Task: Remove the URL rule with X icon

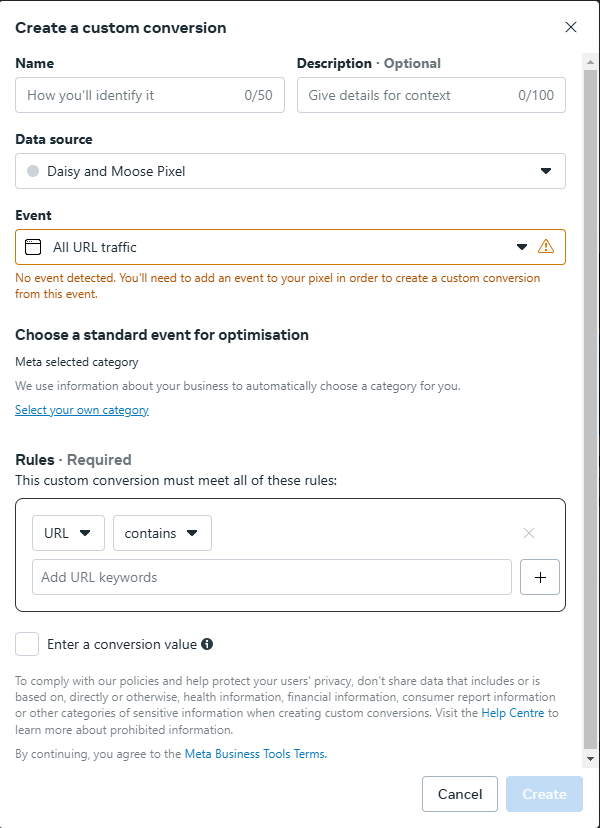Action: pos(529,533)
